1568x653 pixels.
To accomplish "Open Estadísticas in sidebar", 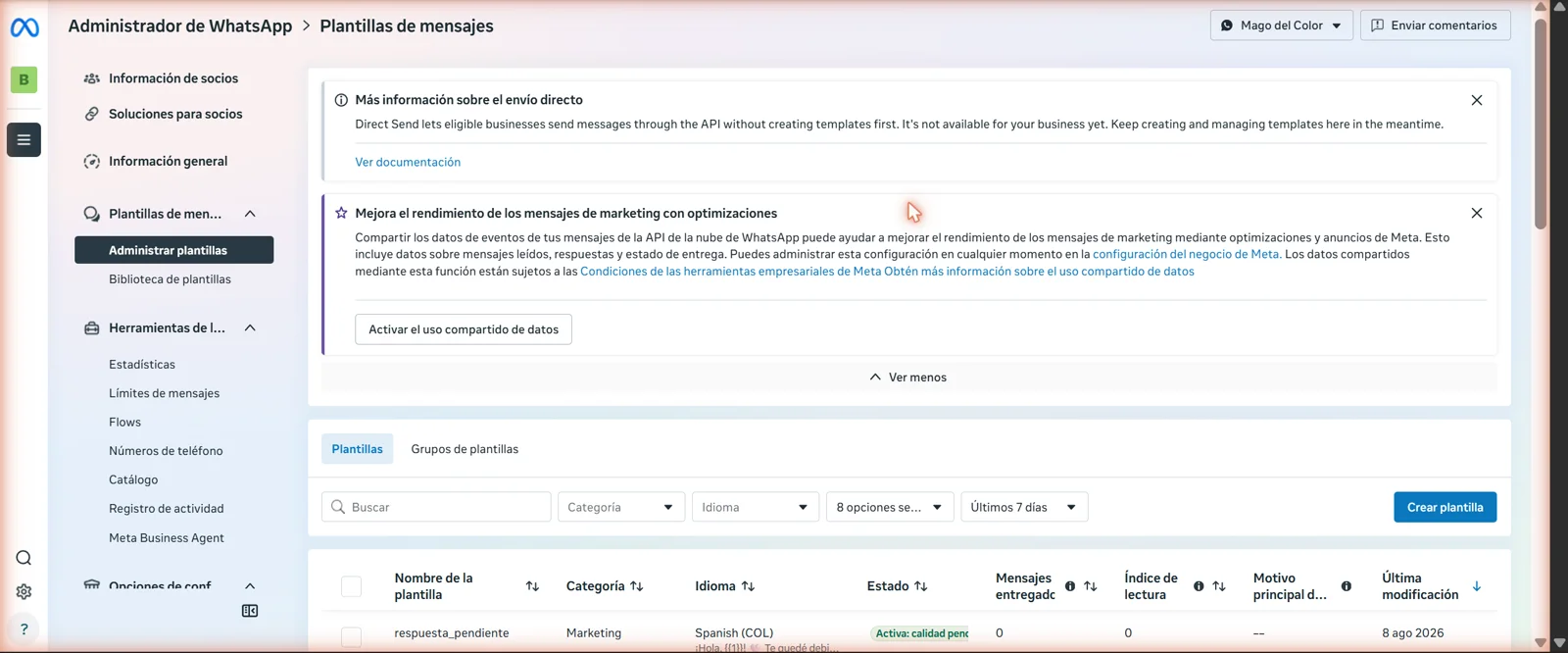I will coord(142,365).
